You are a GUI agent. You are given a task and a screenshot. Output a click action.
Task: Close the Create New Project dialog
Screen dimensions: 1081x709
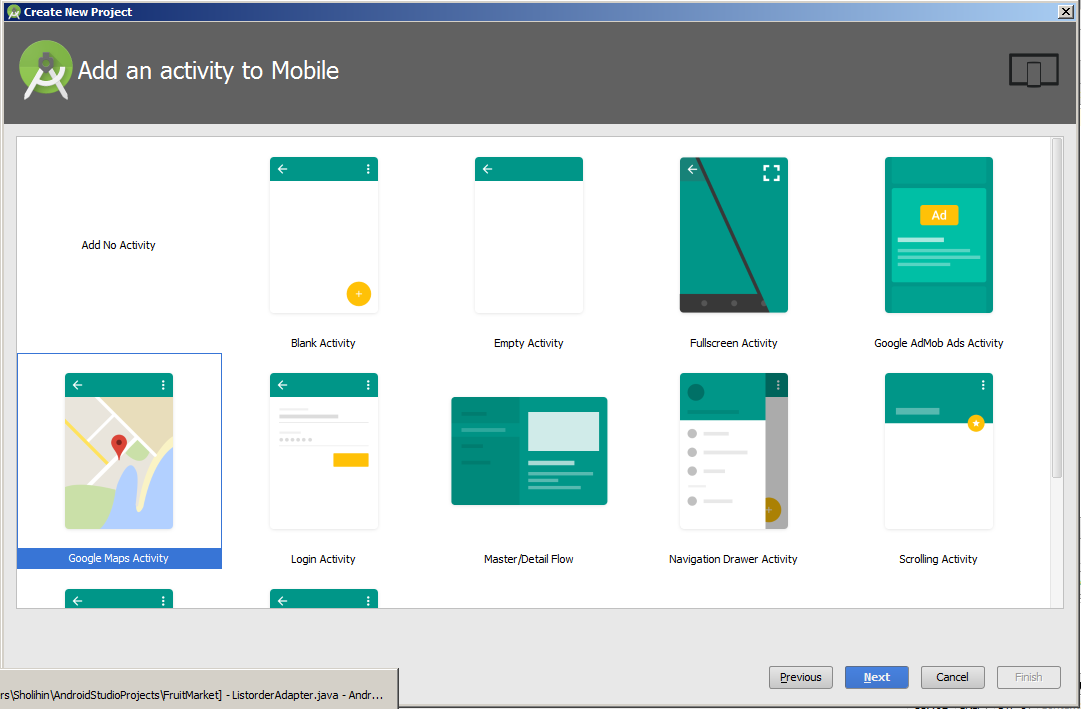1065,12
